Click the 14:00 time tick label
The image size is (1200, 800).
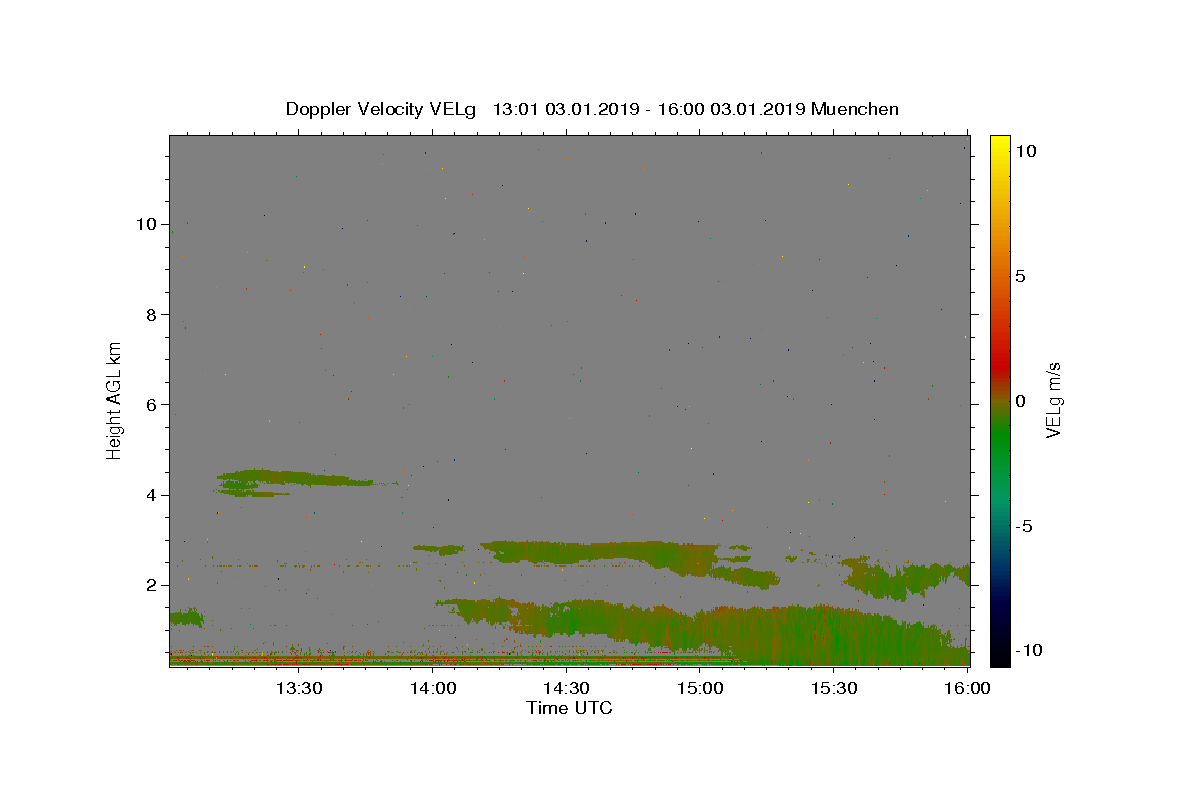click(x=433, y=688)
